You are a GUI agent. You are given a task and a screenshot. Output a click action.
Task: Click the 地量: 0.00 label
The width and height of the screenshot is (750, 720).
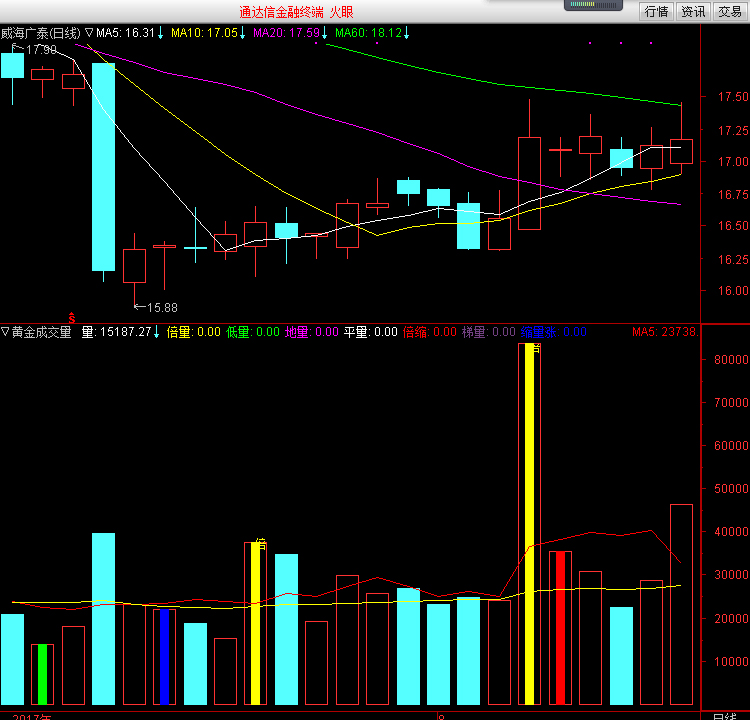click(311, 332)
